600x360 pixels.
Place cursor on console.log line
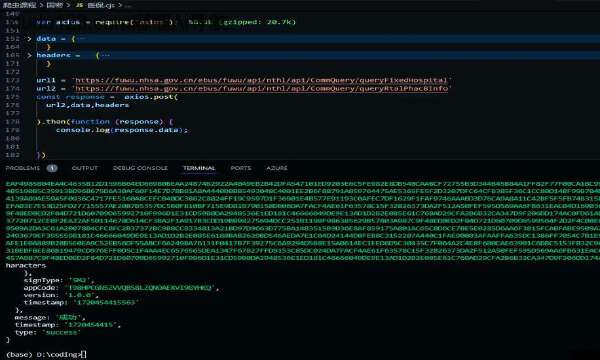[122, 130]
